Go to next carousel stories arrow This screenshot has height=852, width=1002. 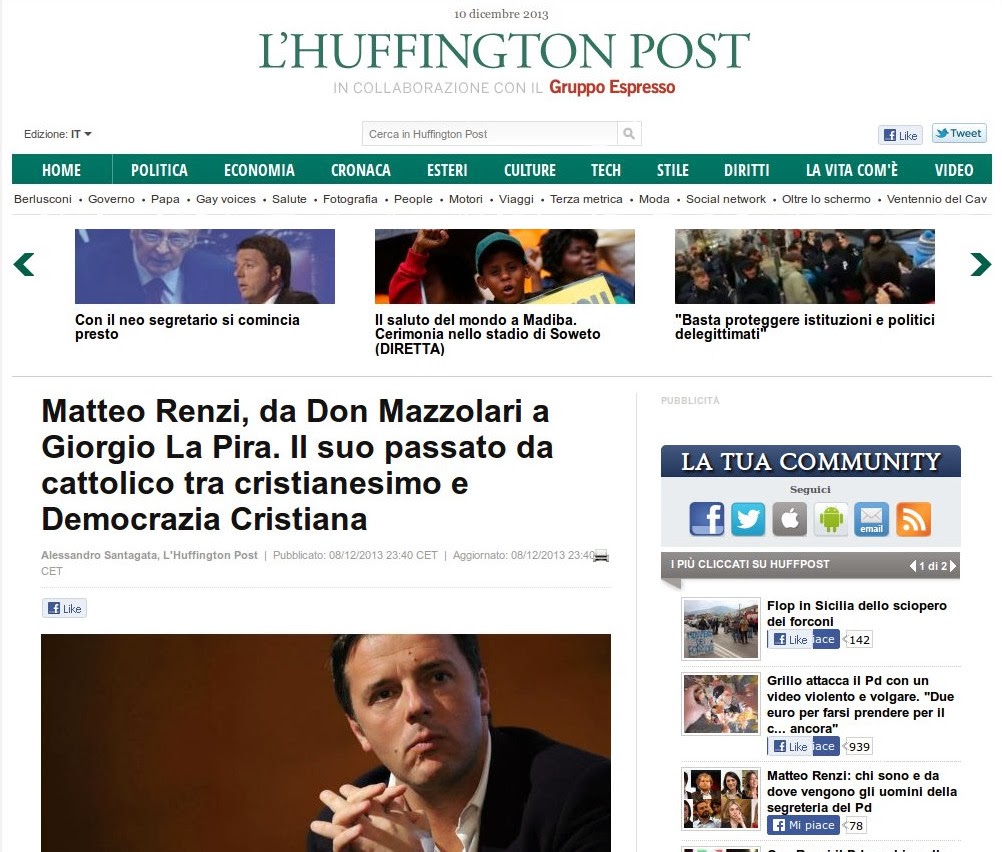tap(980, 264)
